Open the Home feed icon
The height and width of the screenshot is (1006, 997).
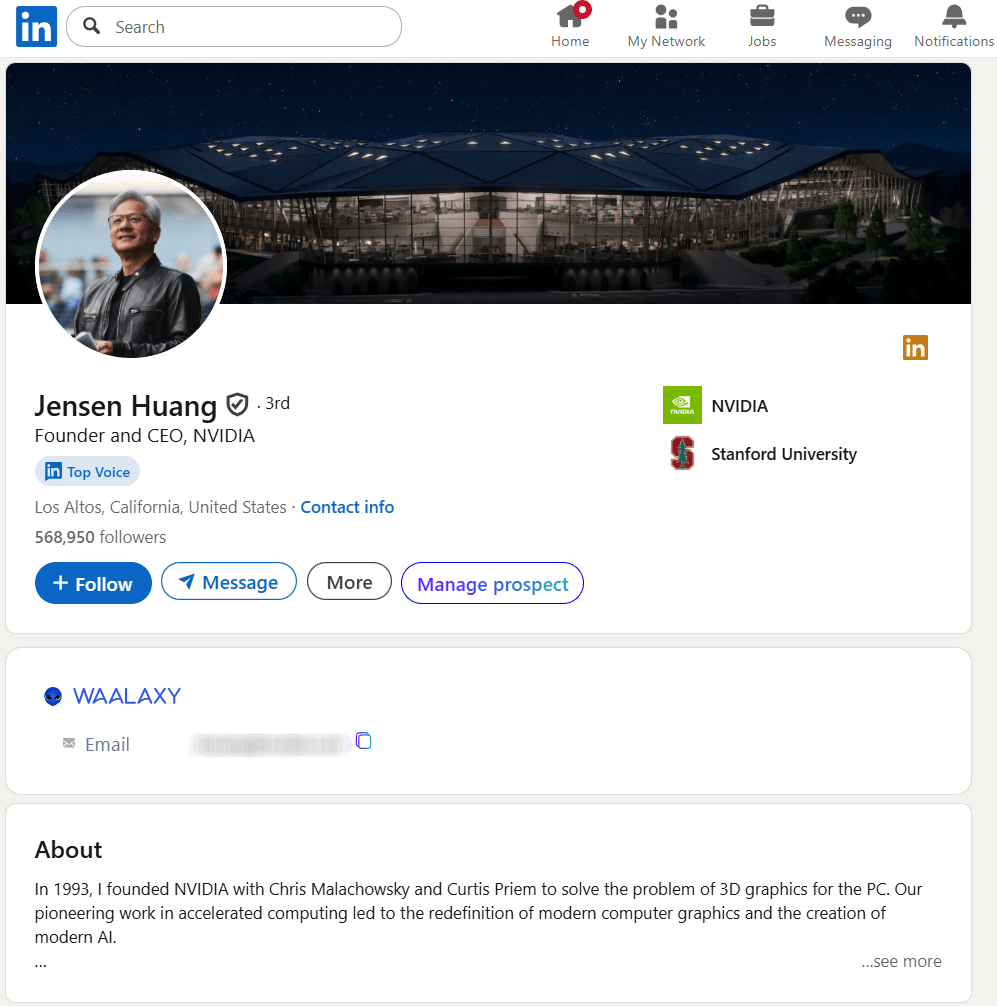click(x=570, y=18)
